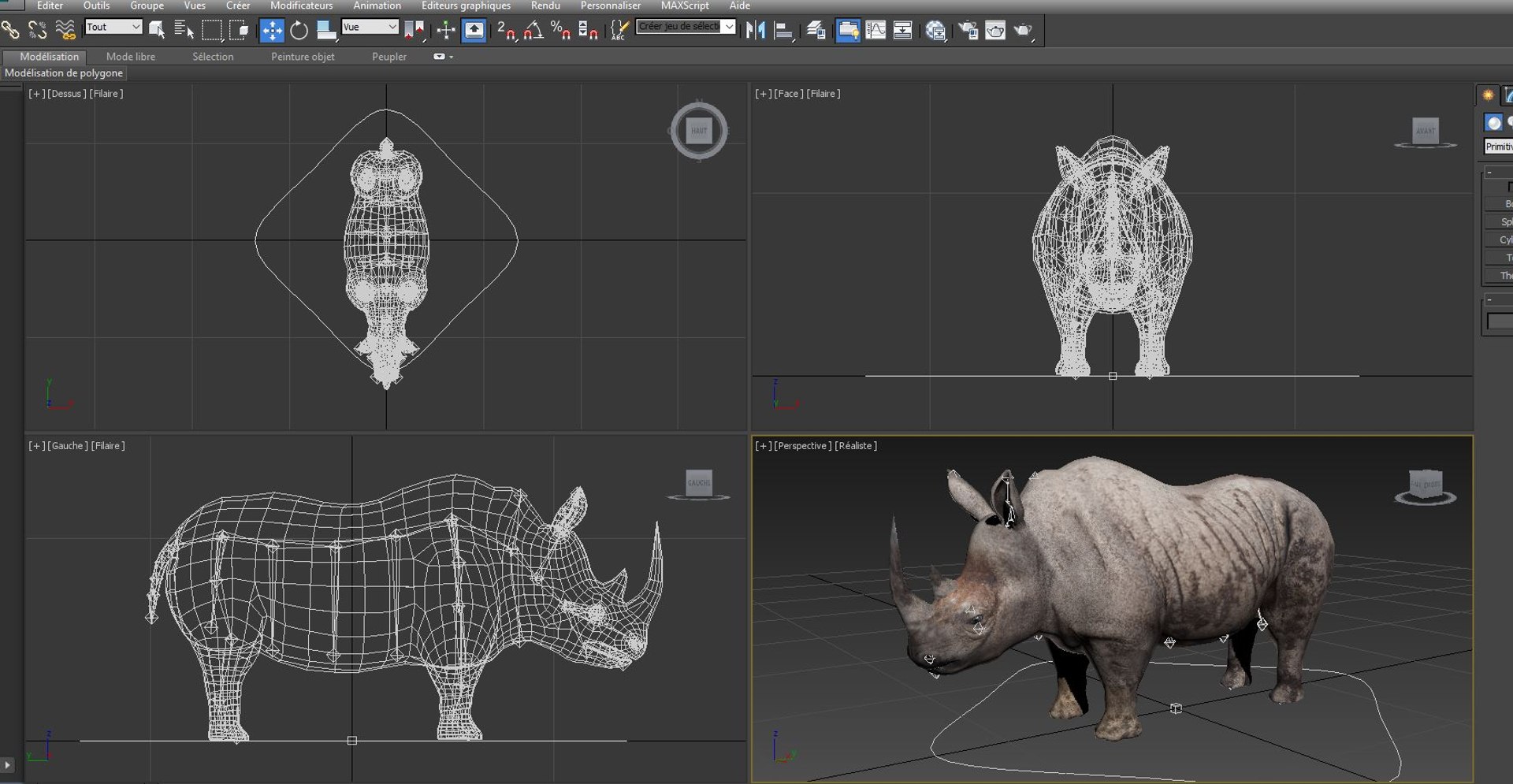Open the Modificateurs menu
1513x784 pixels.
[x=301, y=6]
